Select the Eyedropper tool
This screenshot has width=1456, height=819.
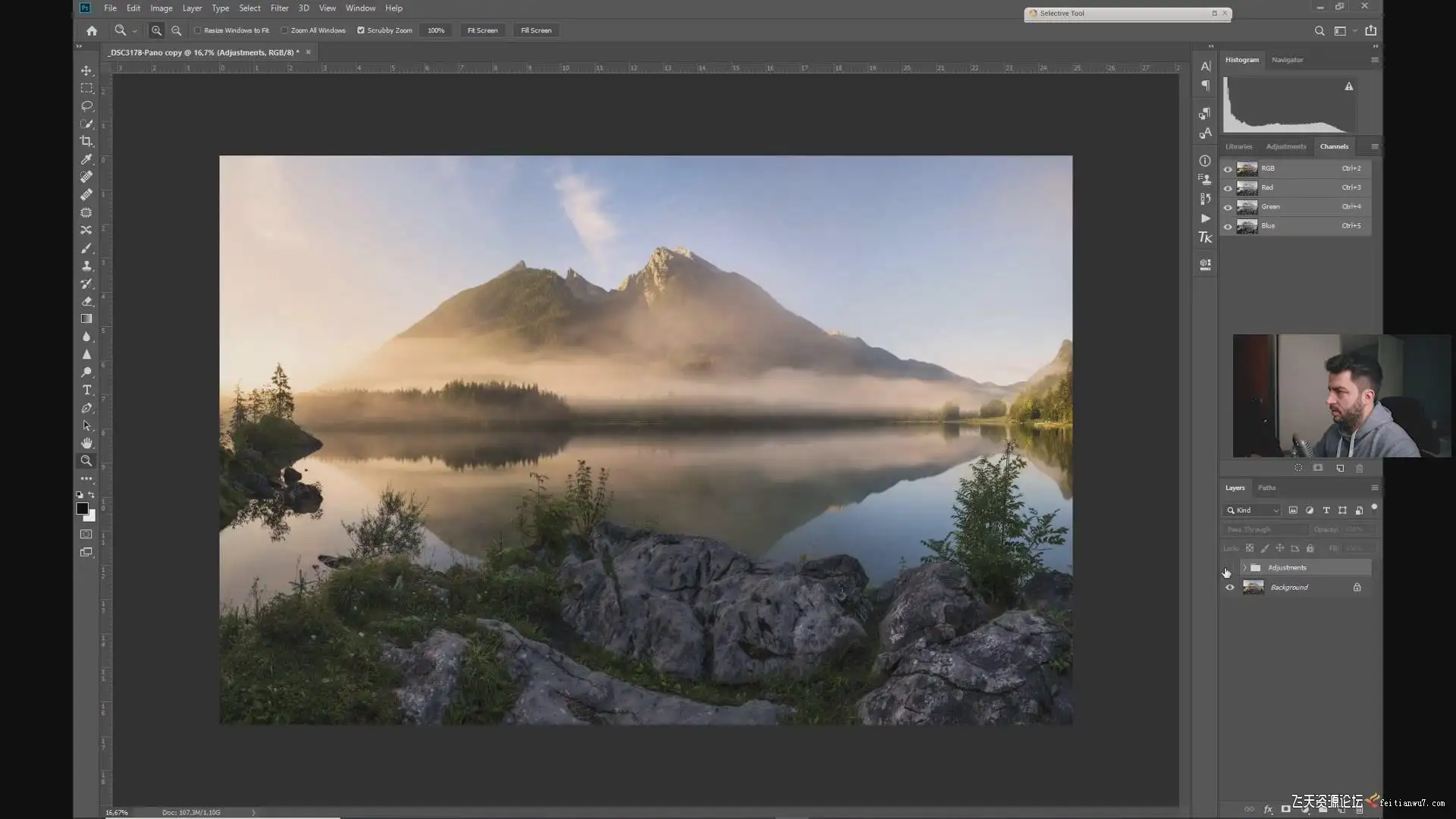[x=86, y=159]
